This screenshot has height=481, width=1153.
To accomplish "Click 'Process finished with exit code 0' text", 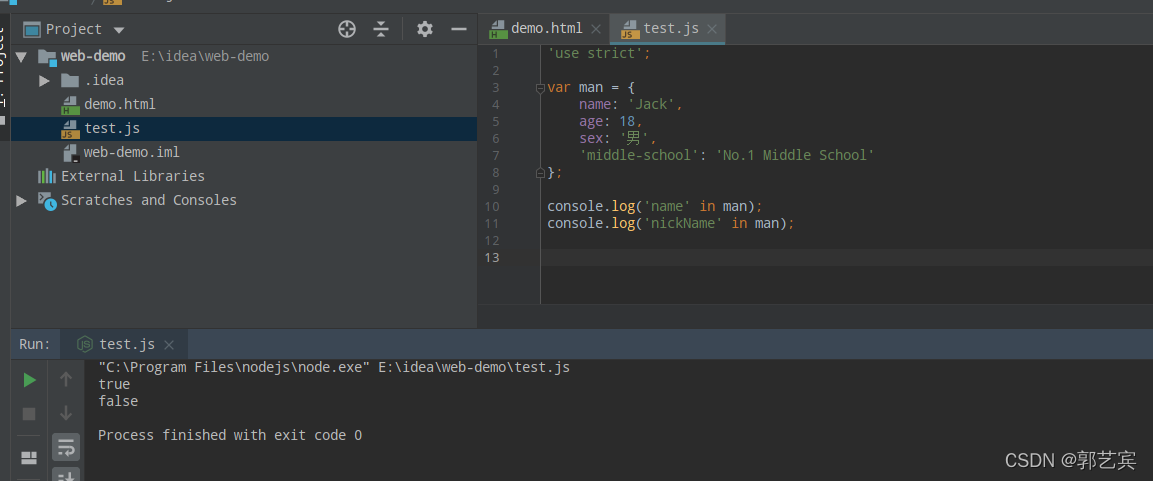I will click(230, 435).
